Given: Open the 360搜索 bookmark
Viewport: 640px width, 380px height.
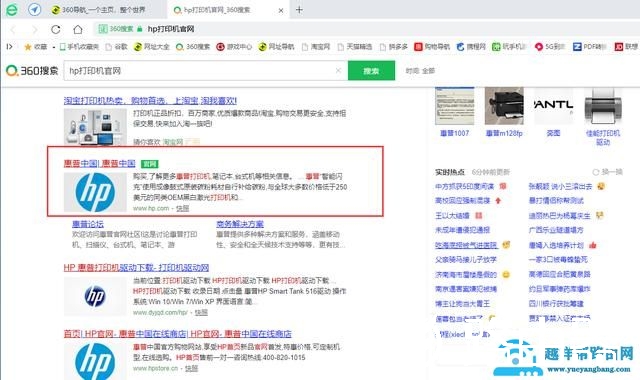Looking at the screenshot, I should pos(193,47).
